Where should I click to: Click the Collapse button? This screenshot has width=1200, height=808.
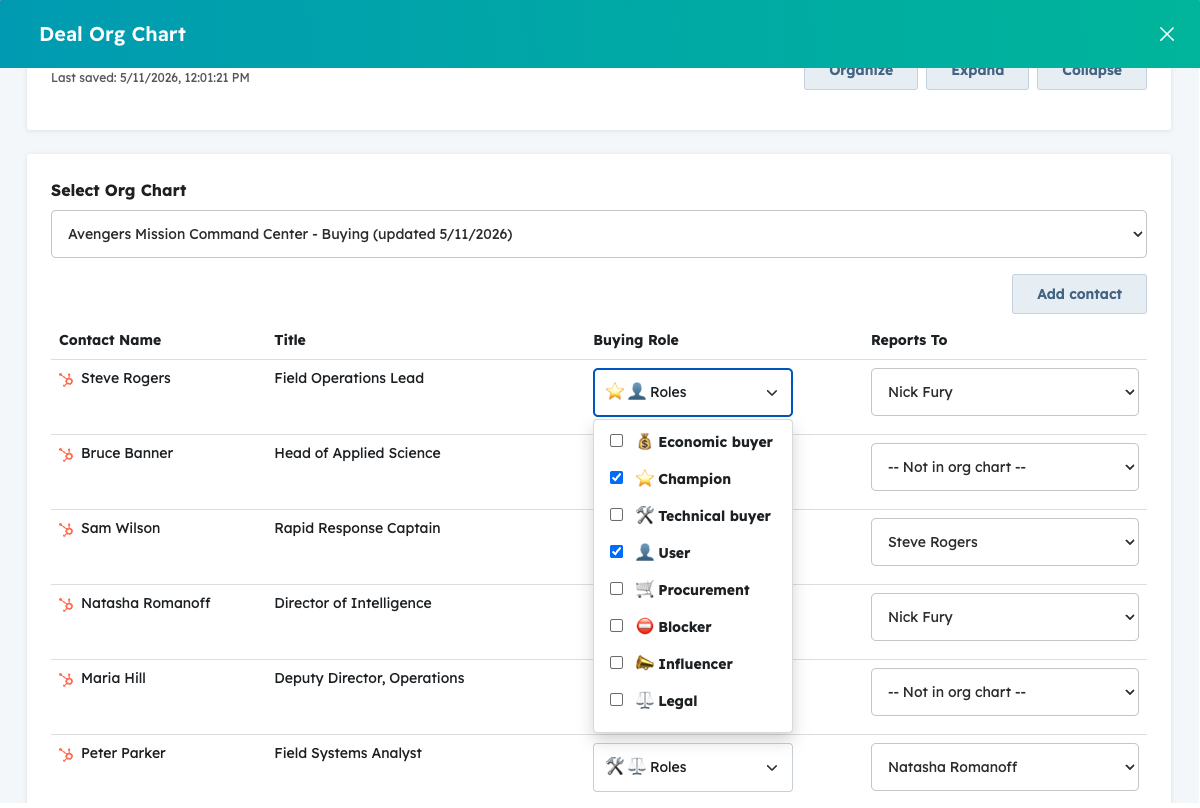[x=1092, y=78]
